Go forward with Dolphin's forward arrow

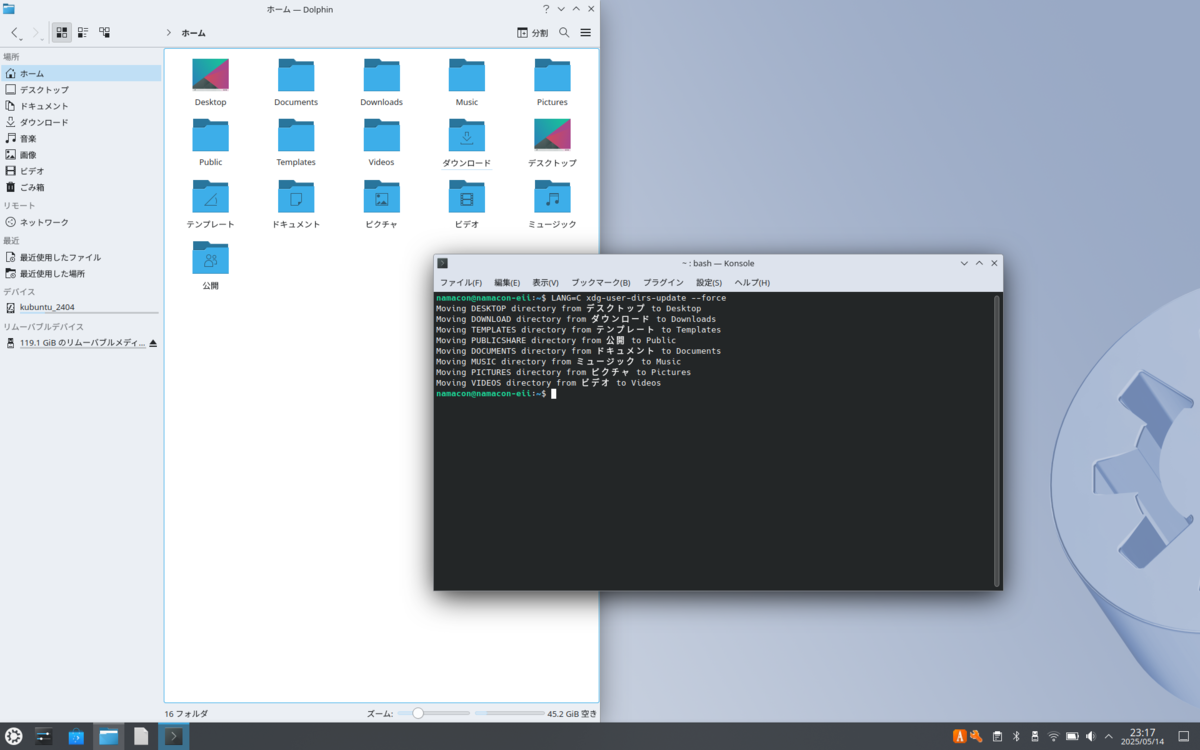[37, 33]
